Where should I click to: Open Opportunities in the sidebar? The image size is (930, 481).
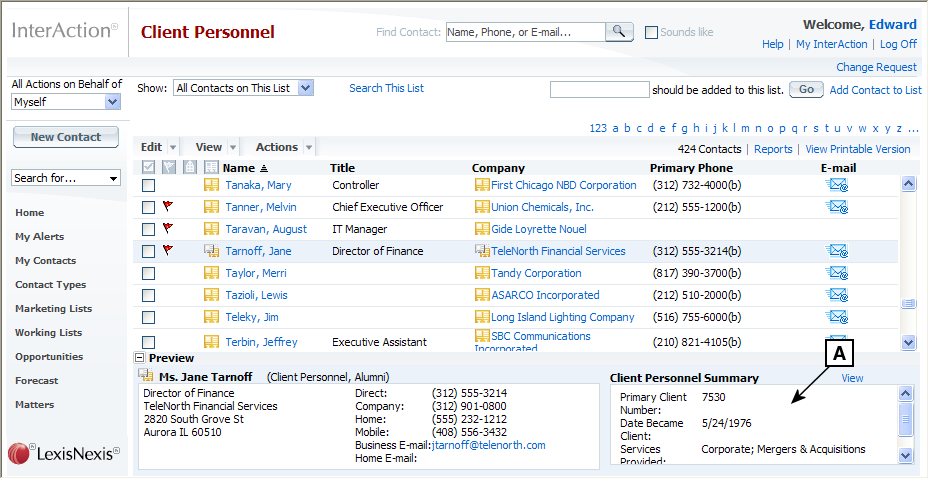[x=49, y=357]
